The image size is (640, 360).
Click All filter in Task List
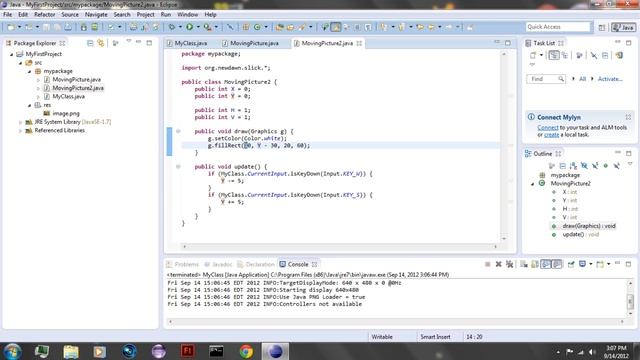(x=582, y=79)
